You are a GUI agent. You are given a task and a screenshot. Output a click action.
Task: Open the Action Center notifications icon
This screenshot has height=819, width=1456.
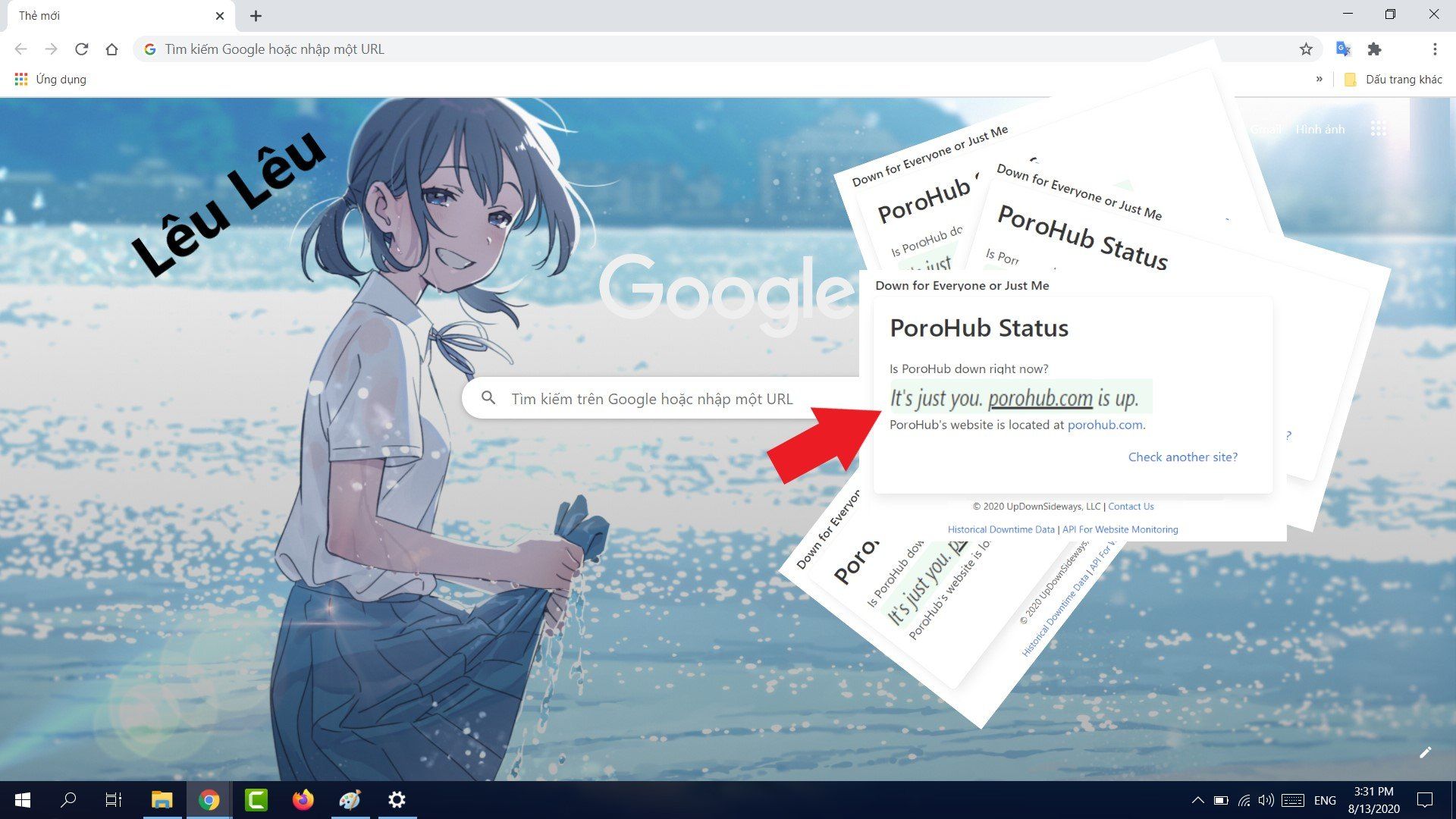click(1425, 800)
